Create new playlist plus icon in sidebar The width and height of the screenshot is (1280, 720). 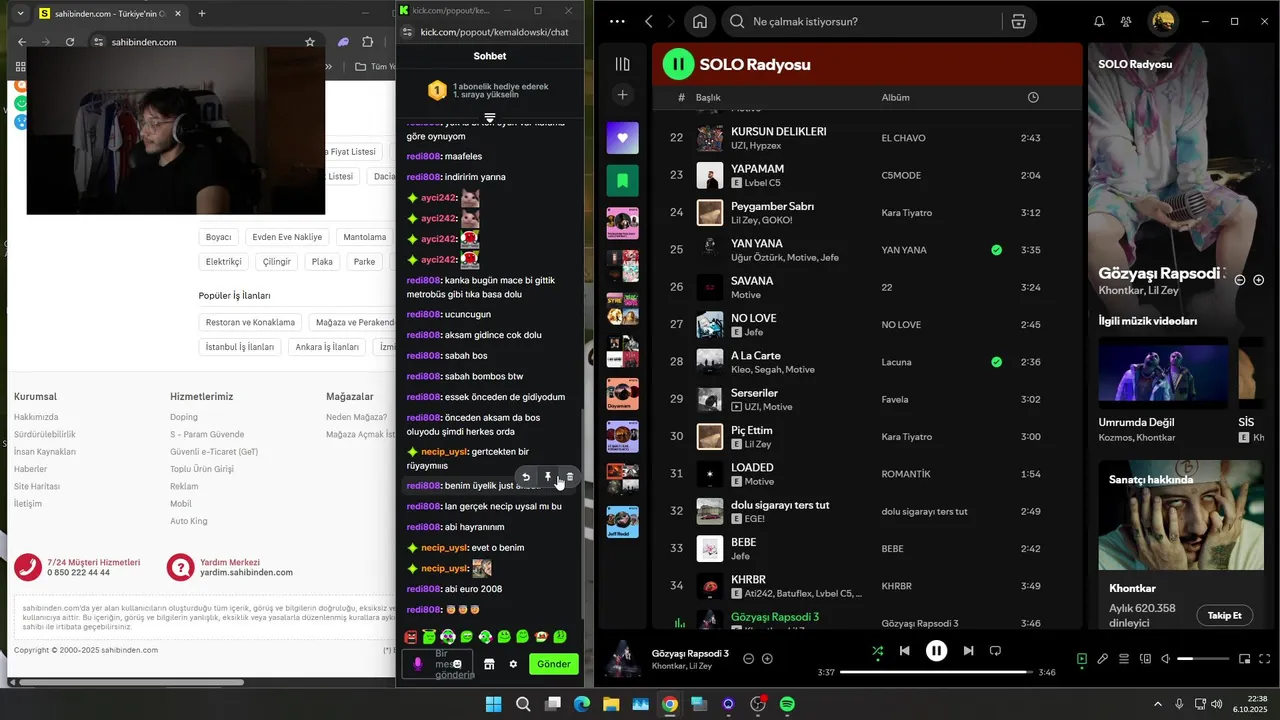click(x=622, y=95)
